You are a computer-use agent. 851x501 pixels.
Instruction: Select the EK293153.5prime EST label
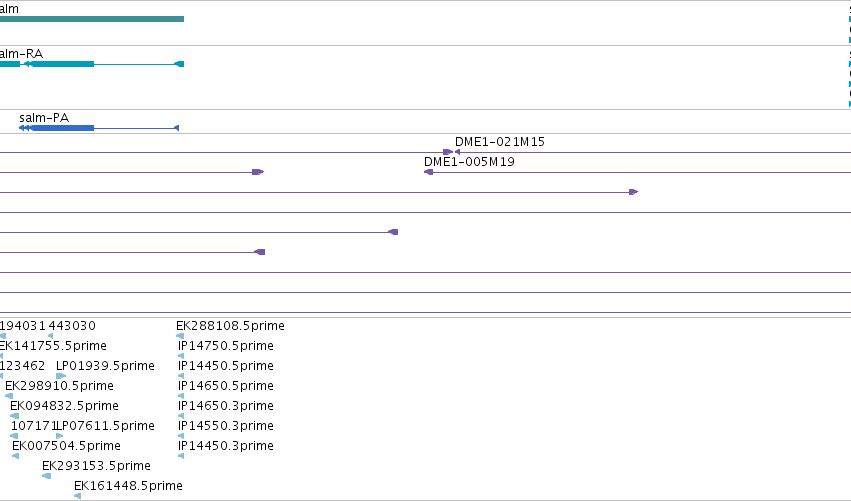pos(96,466)
